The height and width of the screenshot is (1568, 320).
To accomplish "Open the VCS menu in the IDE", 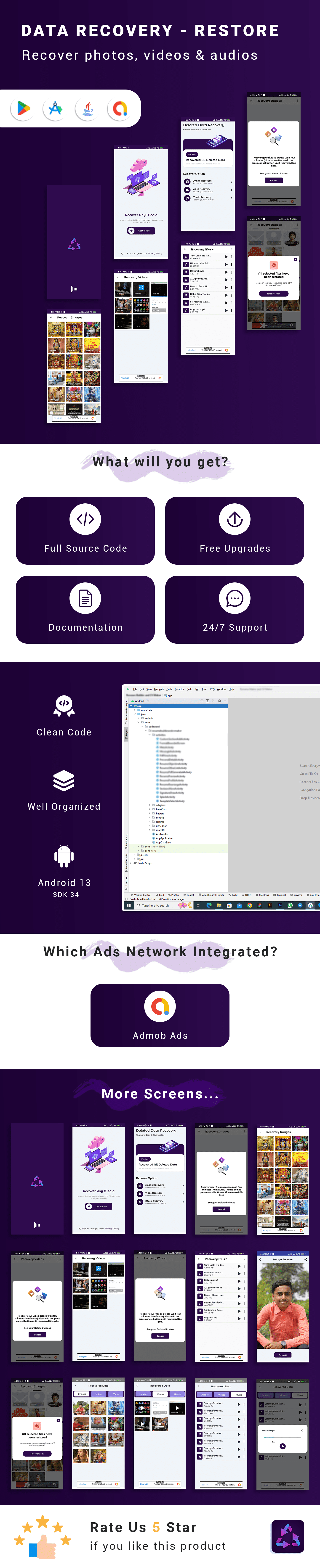I will pos(212,689).
